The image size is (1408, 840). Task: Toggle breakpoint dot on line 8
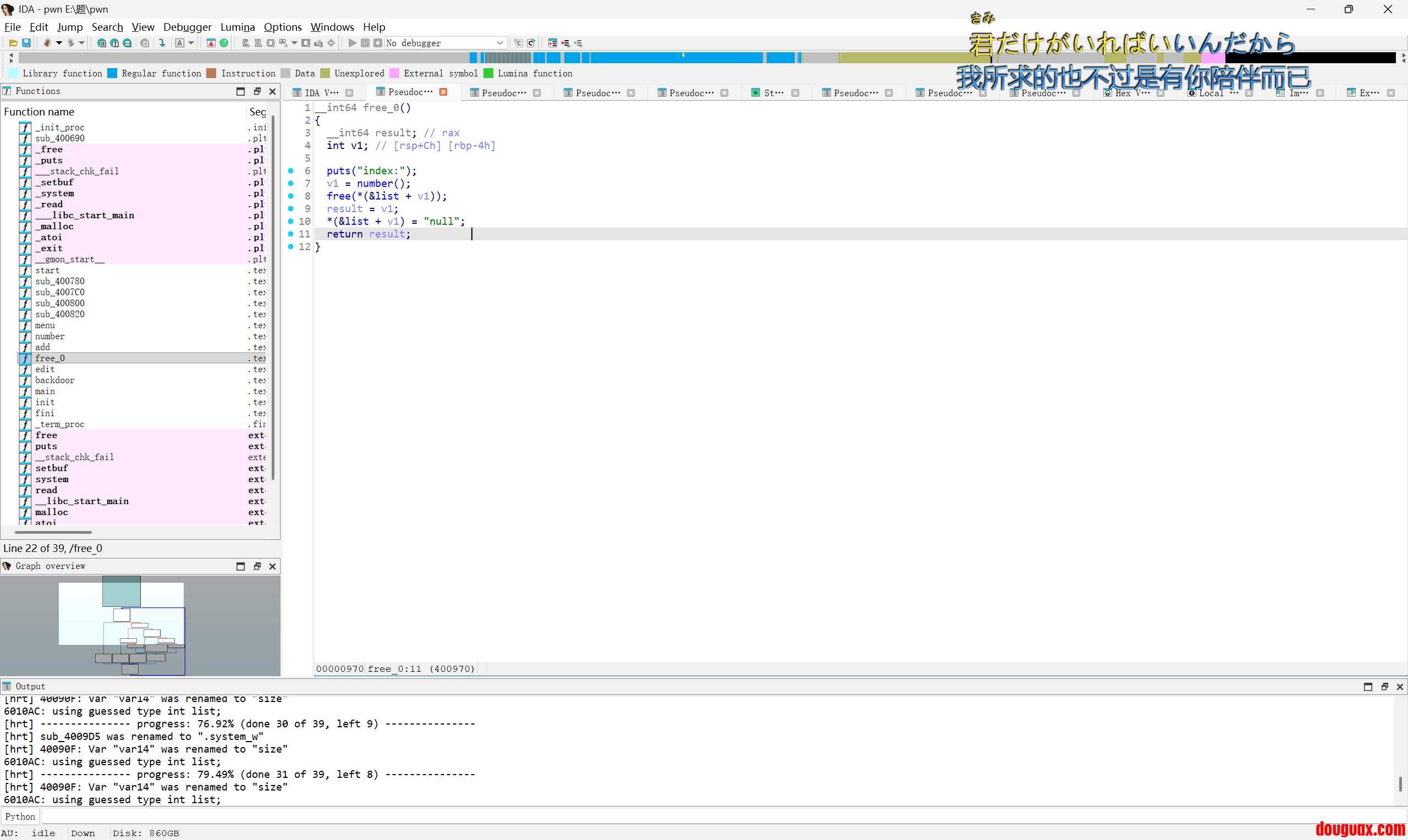[291, 196]
